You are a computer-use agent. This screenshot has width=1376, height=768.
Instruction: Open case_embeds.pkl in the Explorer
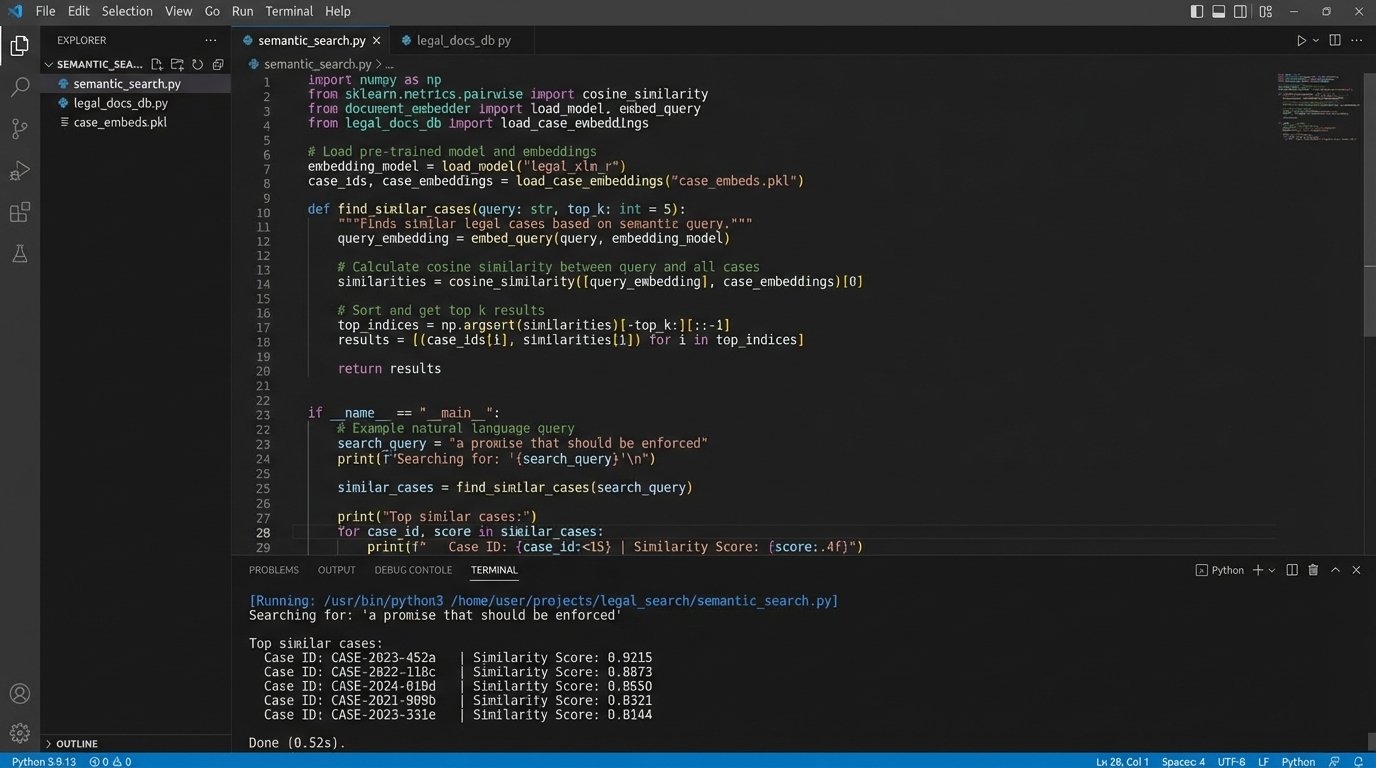coord(119,122)
